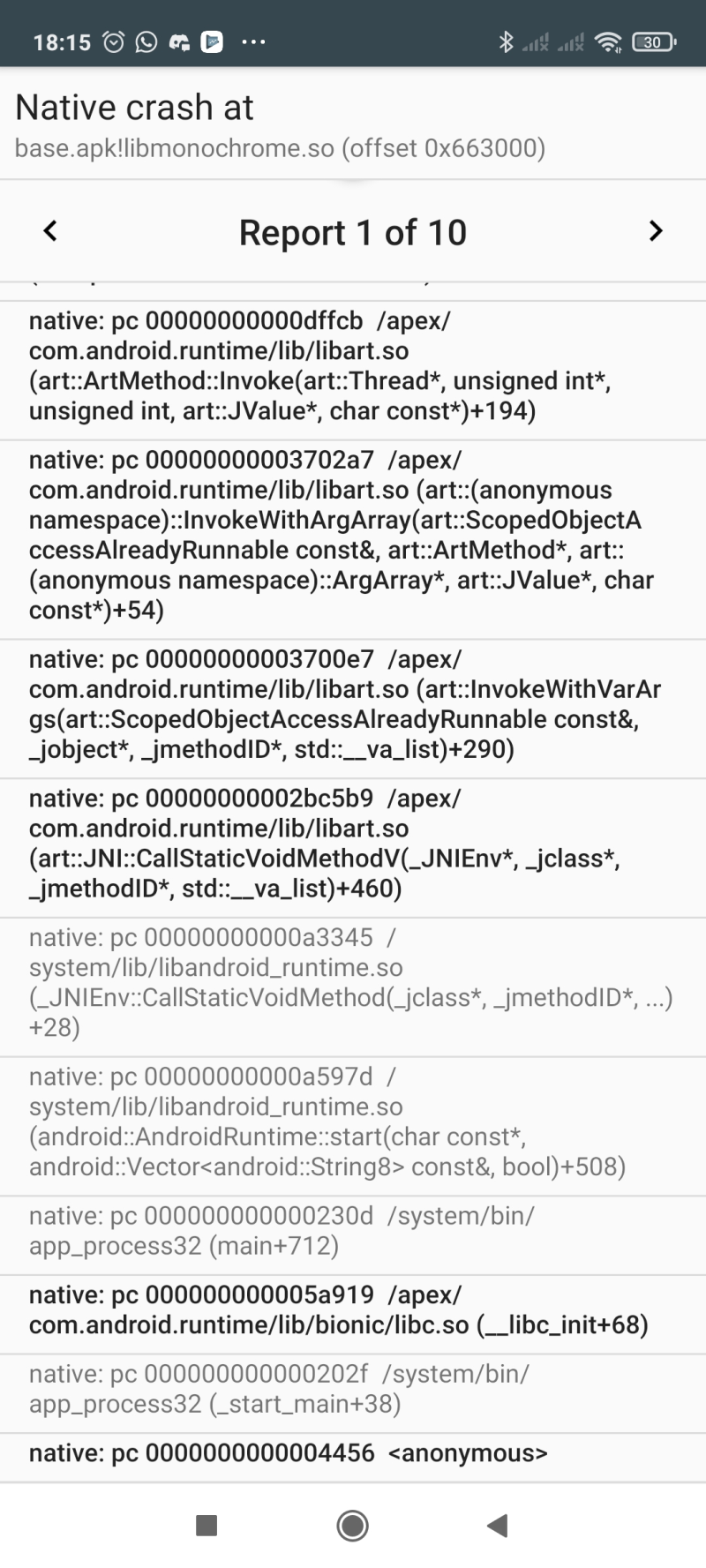This screenshot has width=706, height=1568.
Task: Go to previous report with left chevron
Action: click(x=50, y=231)
